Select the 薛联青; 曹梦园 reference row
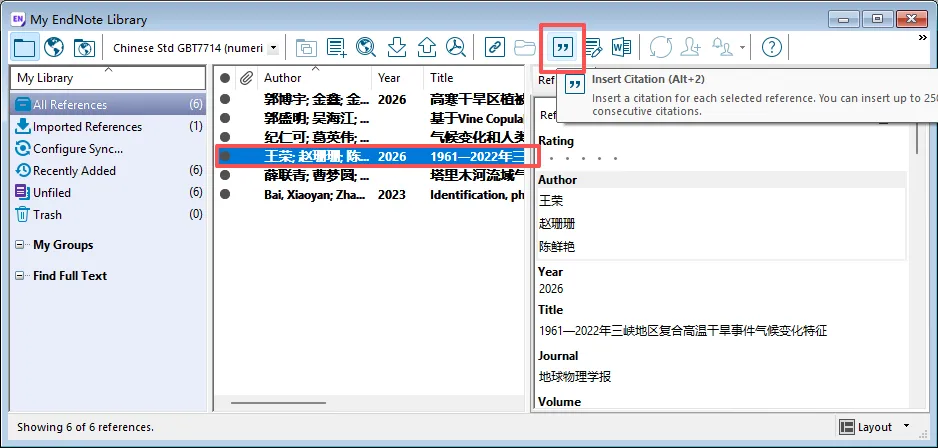This screenshot has width=938, height=448. point(370,176)
